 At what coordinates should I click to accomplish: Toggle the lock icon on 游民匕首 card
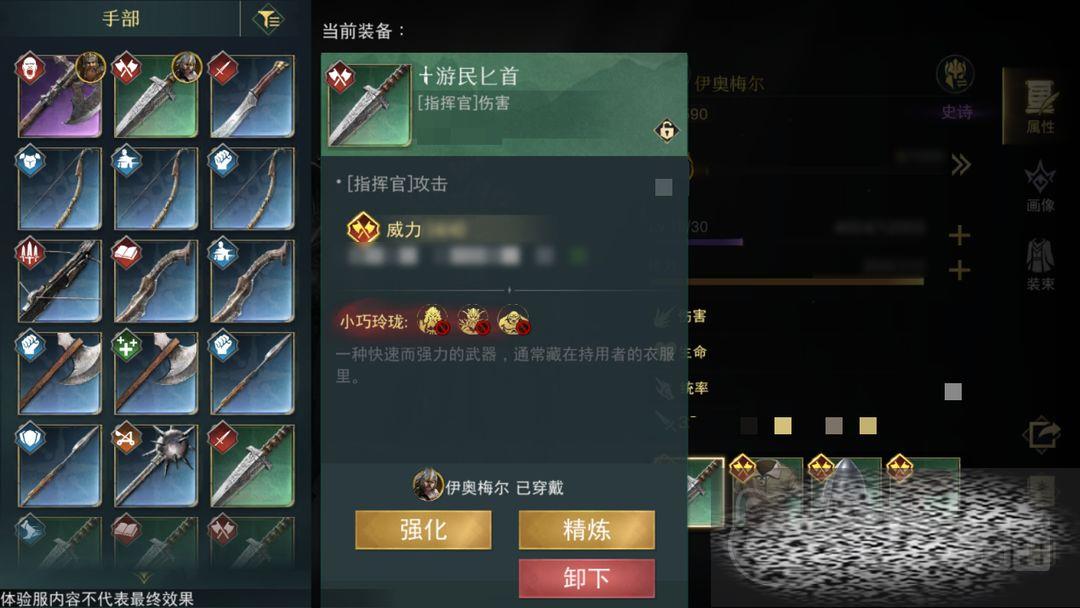(666, 130)
